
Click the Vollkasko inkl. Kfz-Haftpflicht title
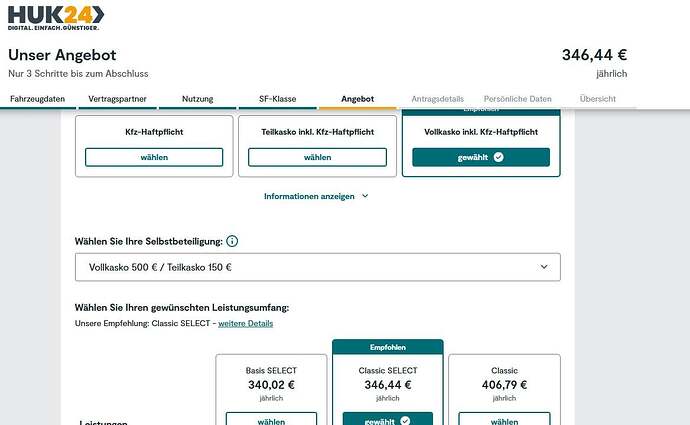point(481,132)
